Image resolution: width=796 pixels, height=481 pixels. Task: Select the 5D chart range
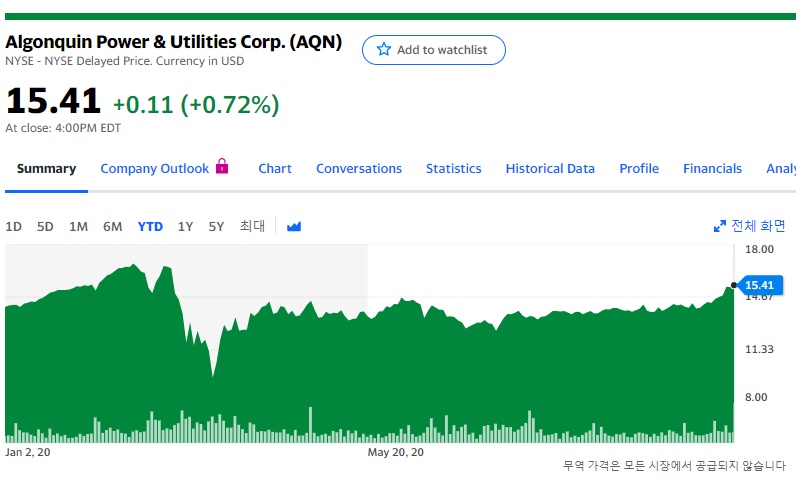[x=45, y=227]
